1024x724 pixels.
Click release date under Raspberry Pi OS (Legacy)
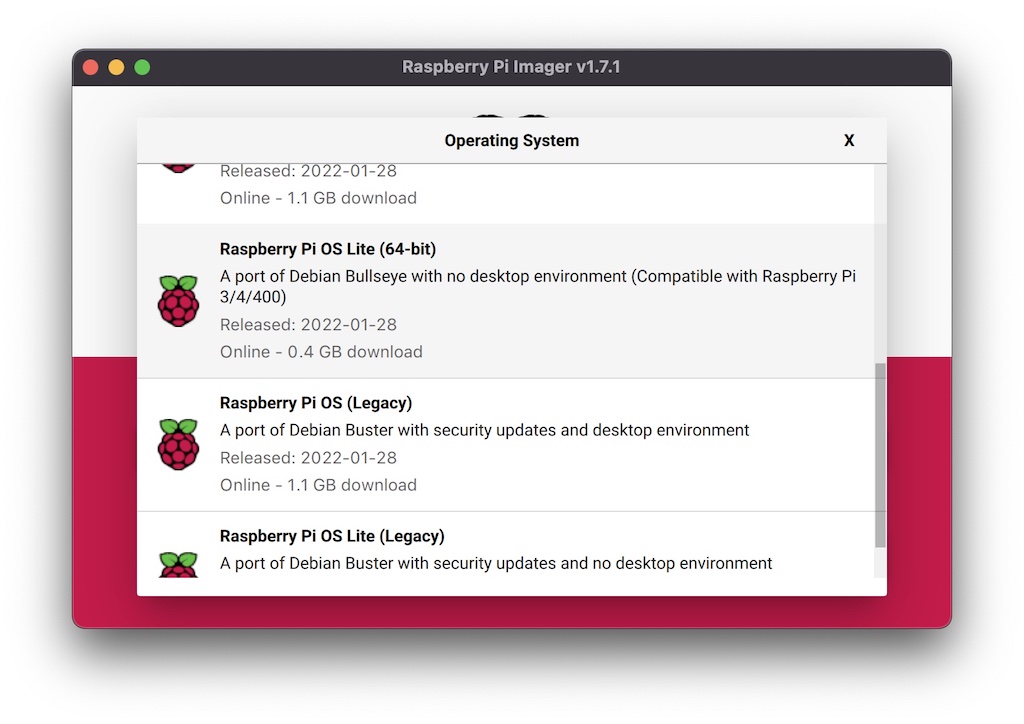(308, 458)
